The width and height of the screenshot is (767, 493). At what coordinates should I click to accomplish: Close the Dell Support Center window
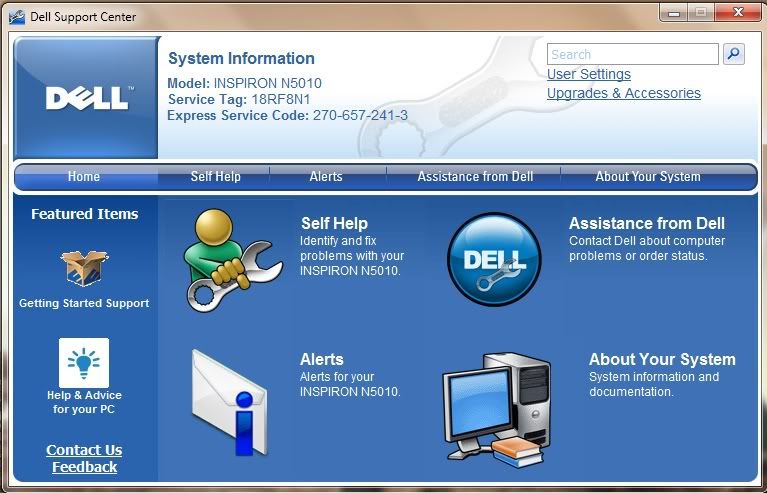[738, 13]
